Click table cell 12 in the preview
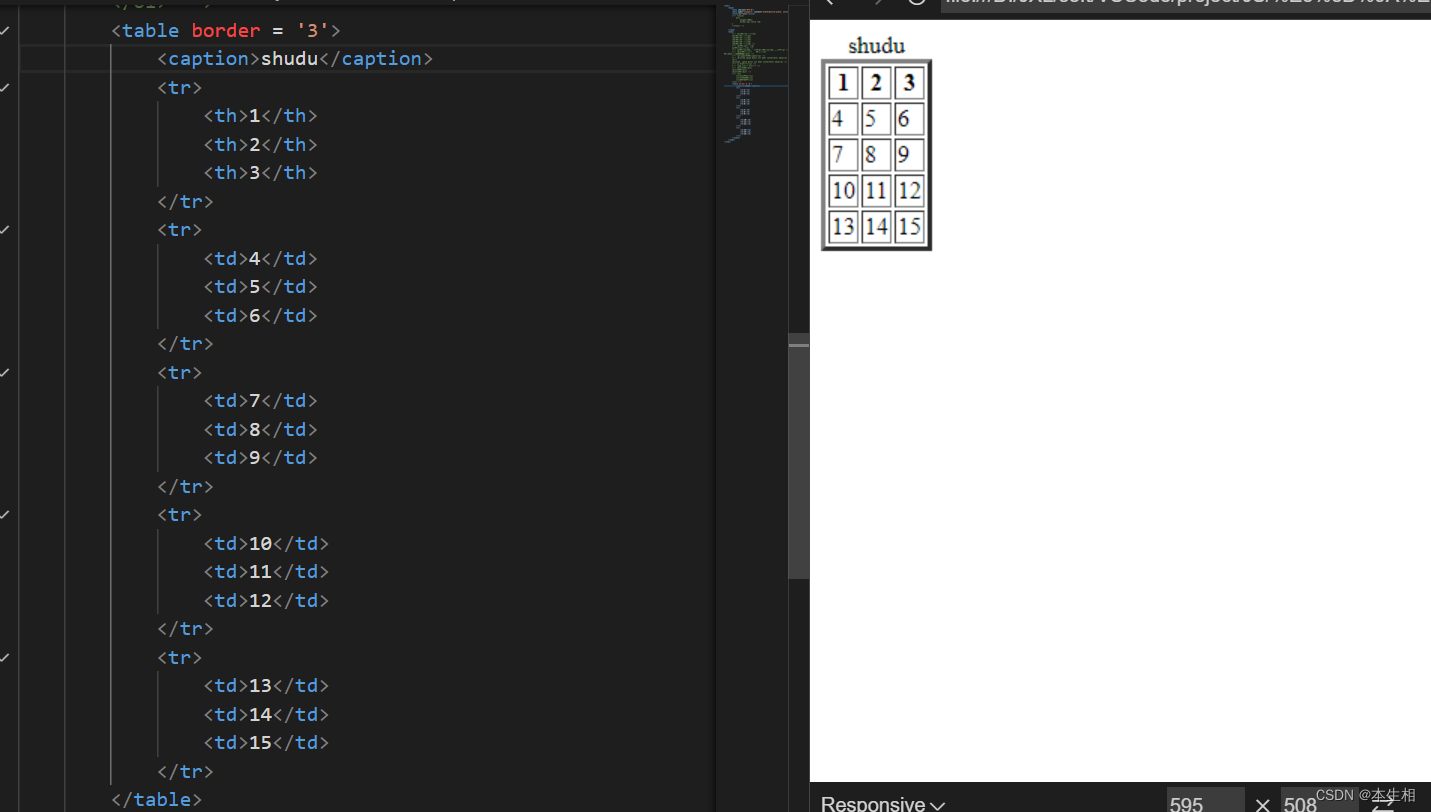The width and height of the screenshot is (1431, 812). pos(909,190)
